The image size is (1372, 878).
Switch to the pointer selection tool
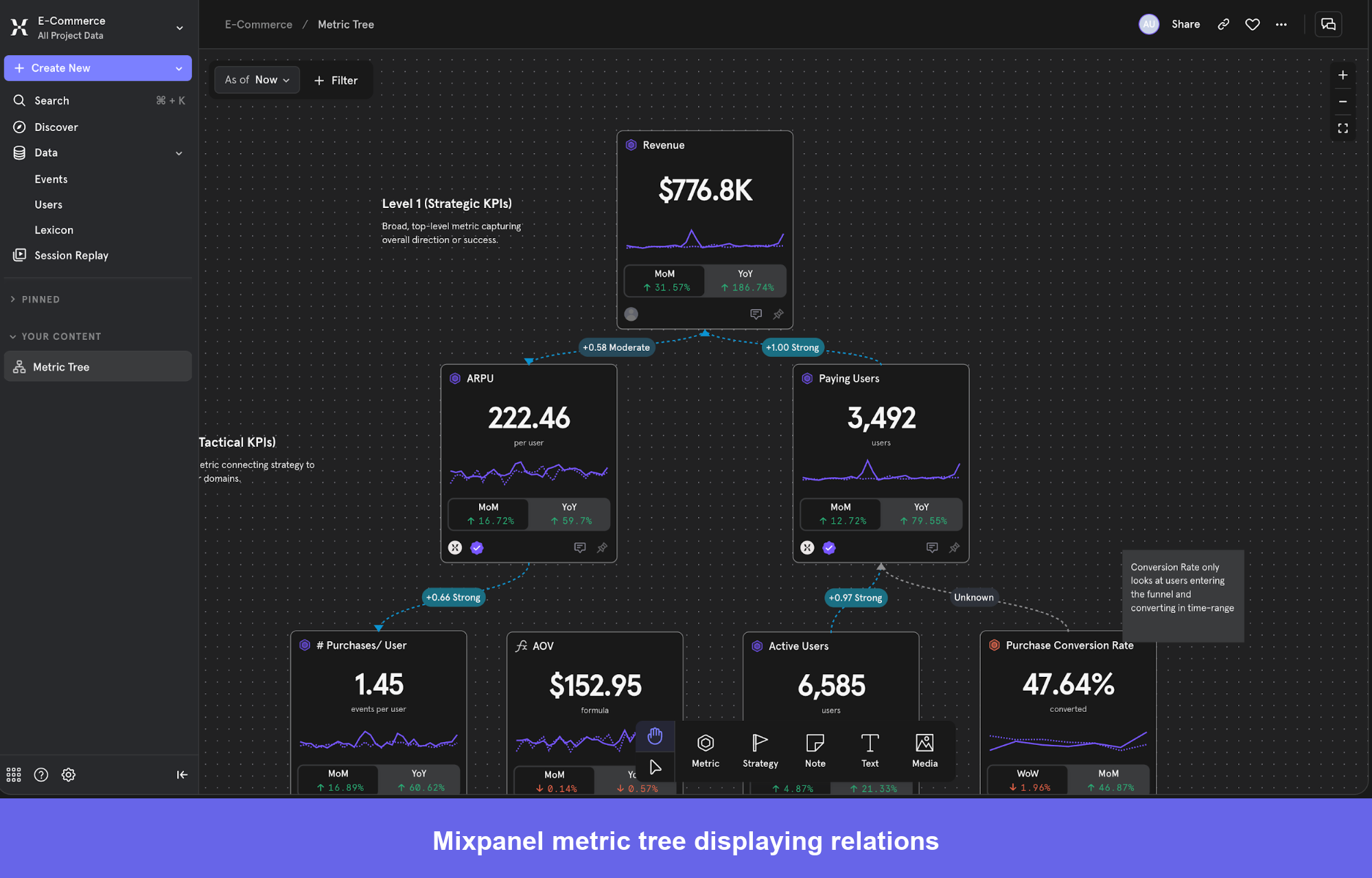[x=655, y=767]
